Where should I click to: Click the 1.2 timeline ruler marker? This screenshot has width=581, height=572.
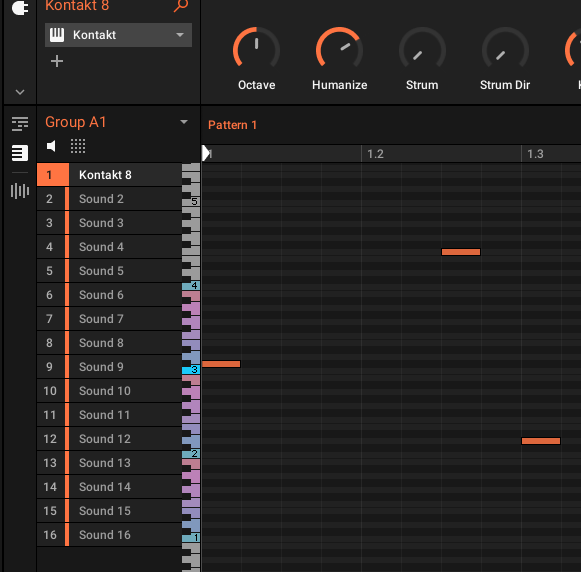point(375,154)
